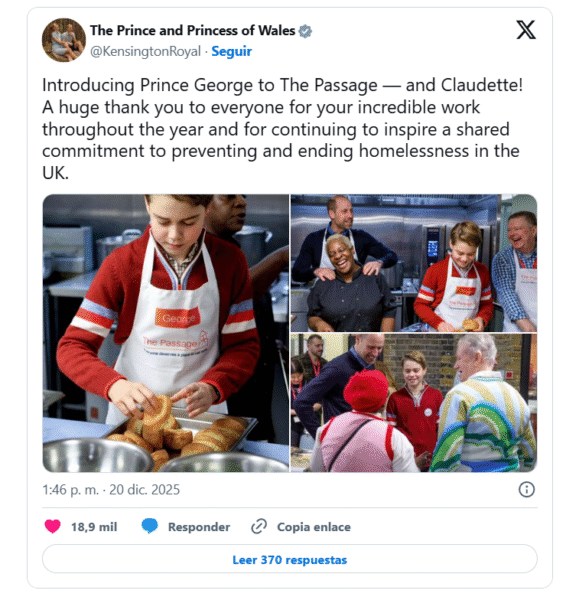Open the kitchen photo with laughing woman
The width and height of the screenshot is (566, 600).
(414, 263)
